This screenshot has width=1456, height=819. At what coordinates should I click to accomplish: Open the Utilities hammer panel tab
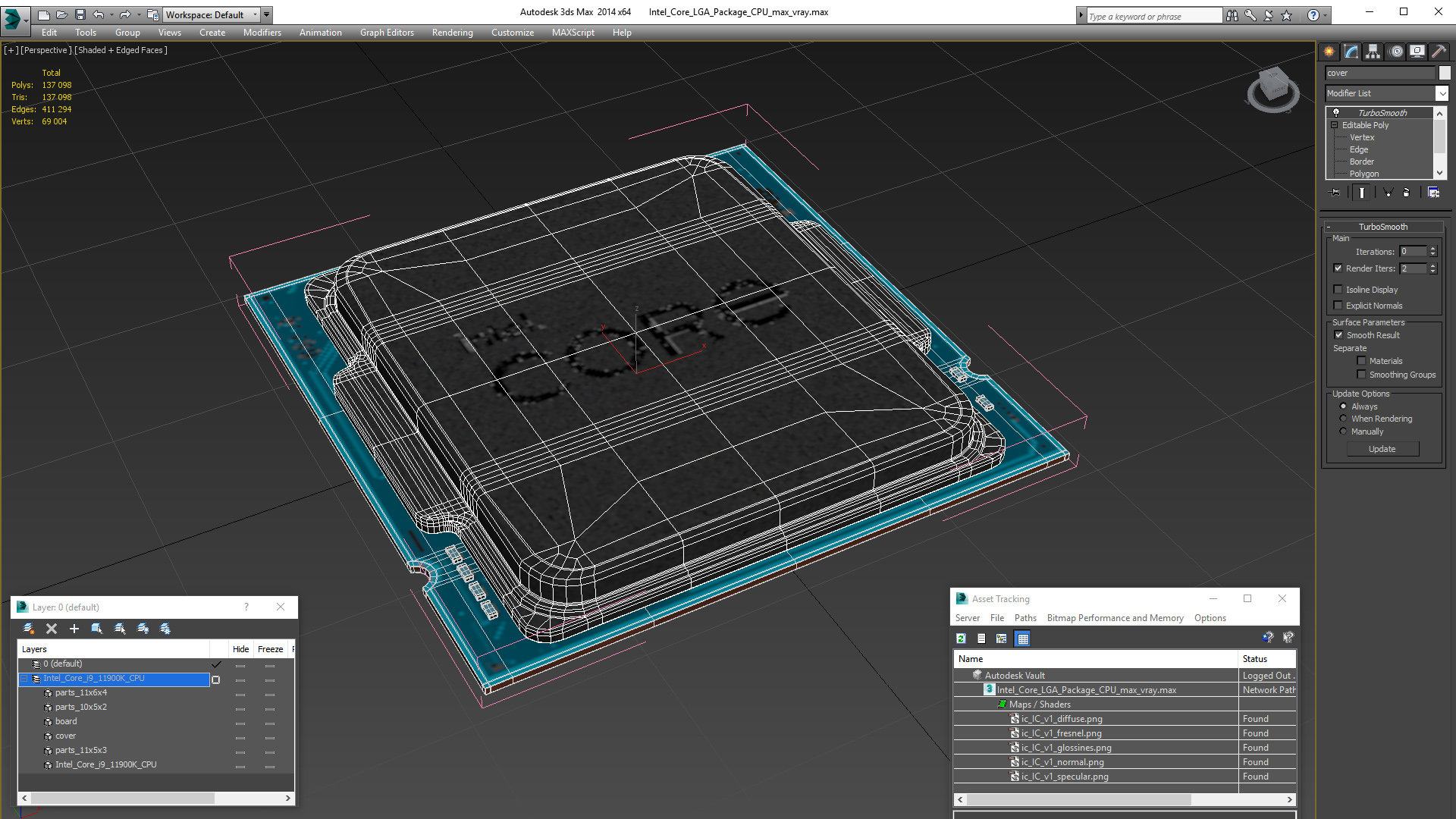(1439, 52)
